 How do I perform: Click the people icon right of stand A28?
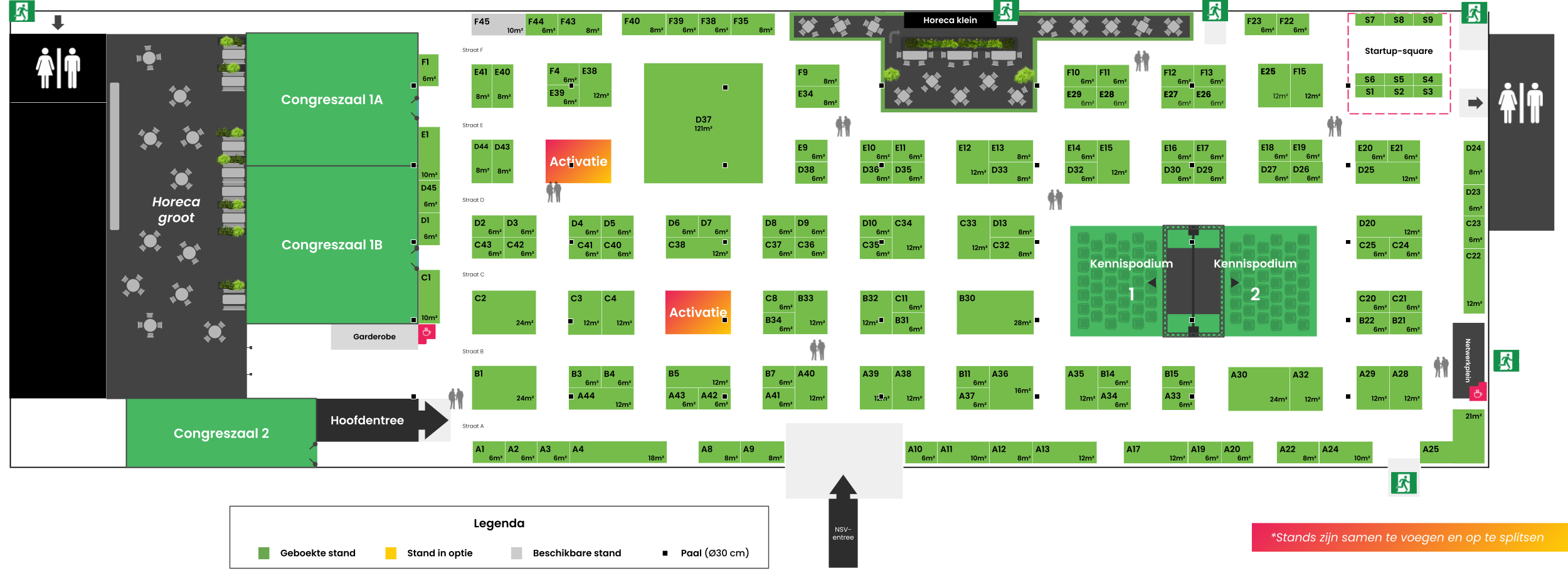(x=1441, y=367)
